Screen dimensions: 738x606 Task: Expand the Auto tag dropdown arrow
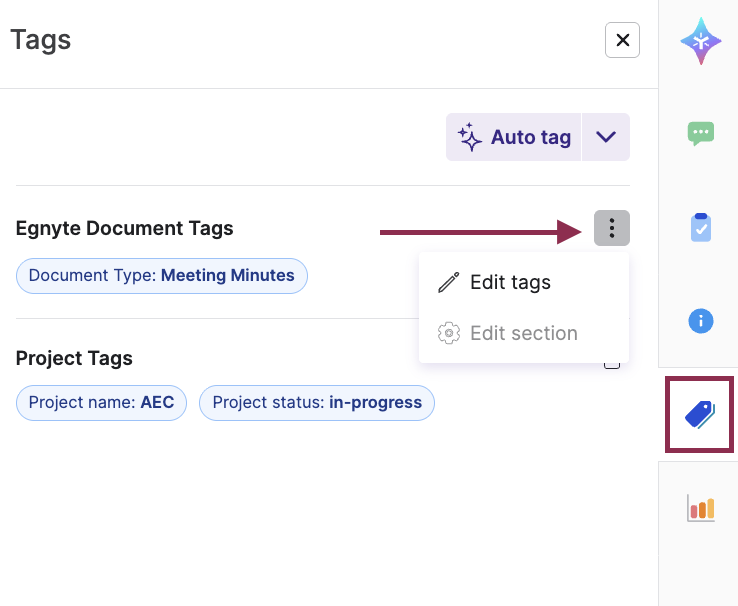[606, 137]
